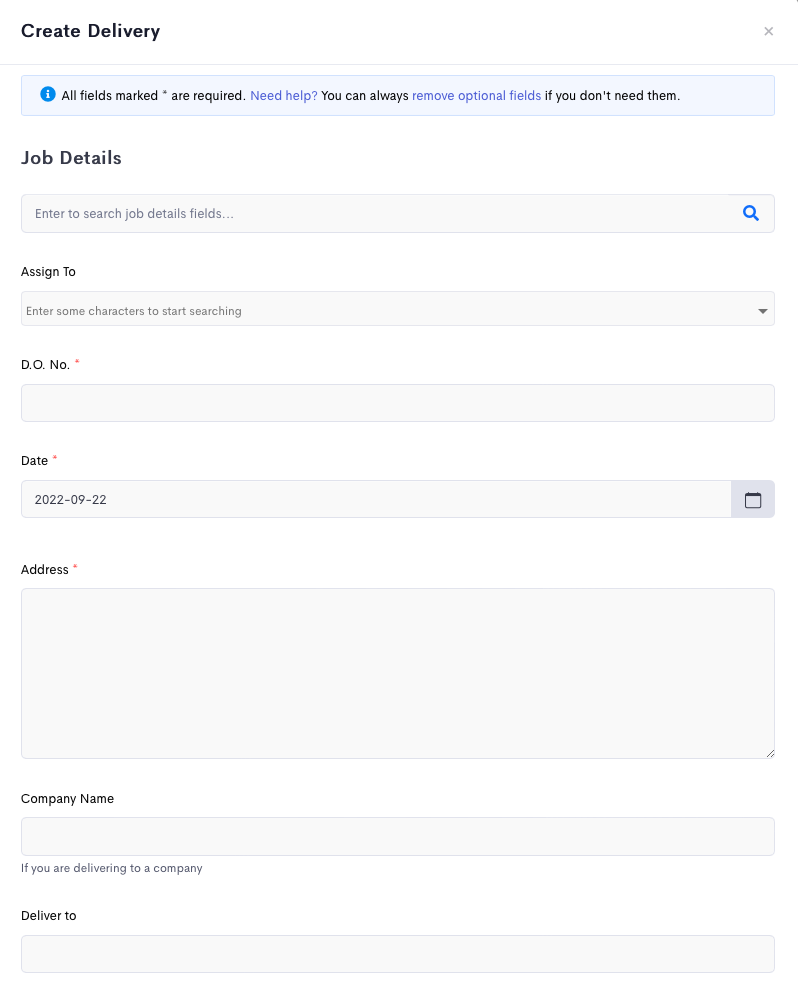Click the Deliver to label
798x998 pixels.
tap(48, 916)
